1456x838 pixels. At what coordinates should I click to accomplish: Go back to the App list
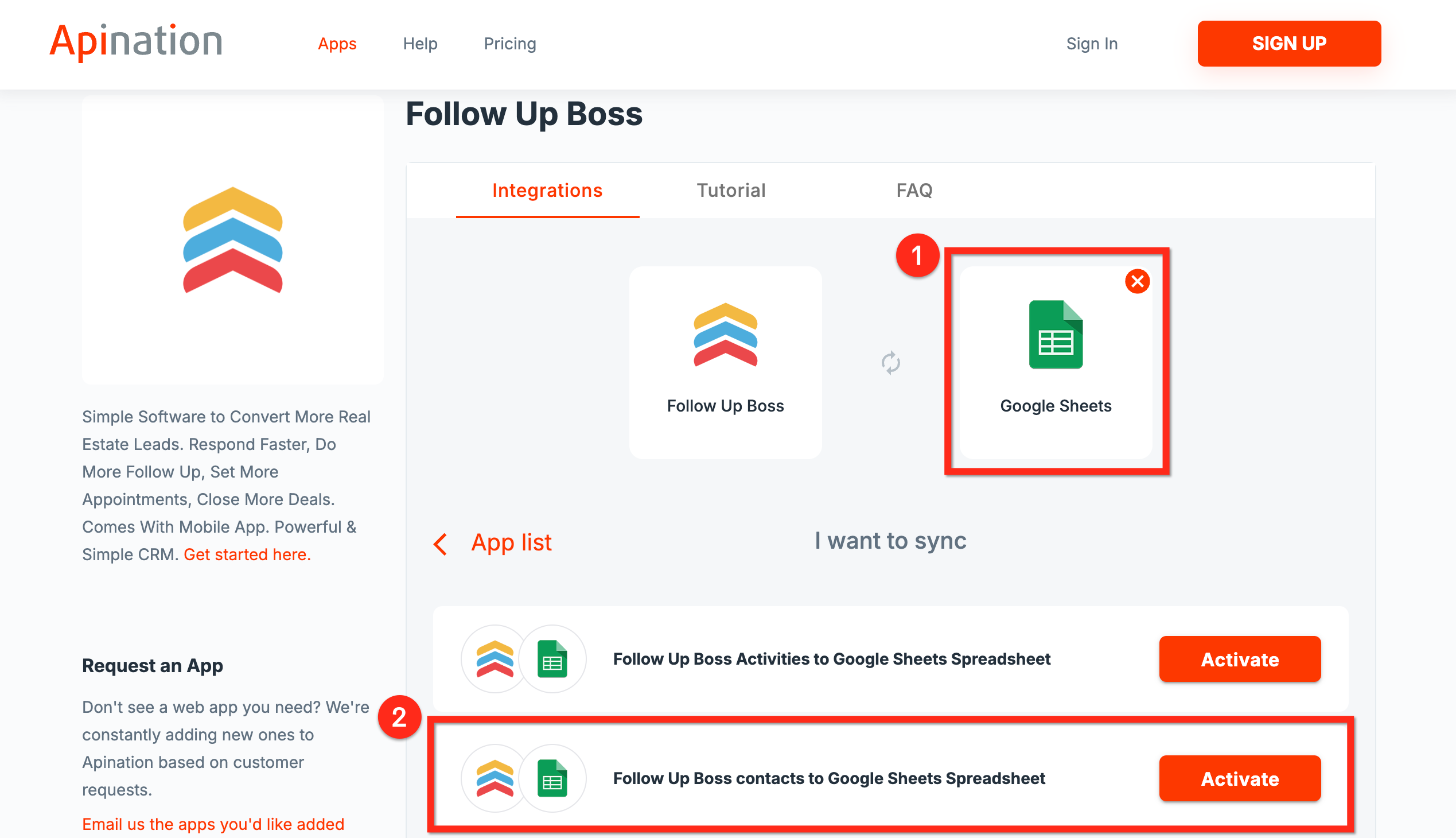pyautogui.click(x=511, y=542)
